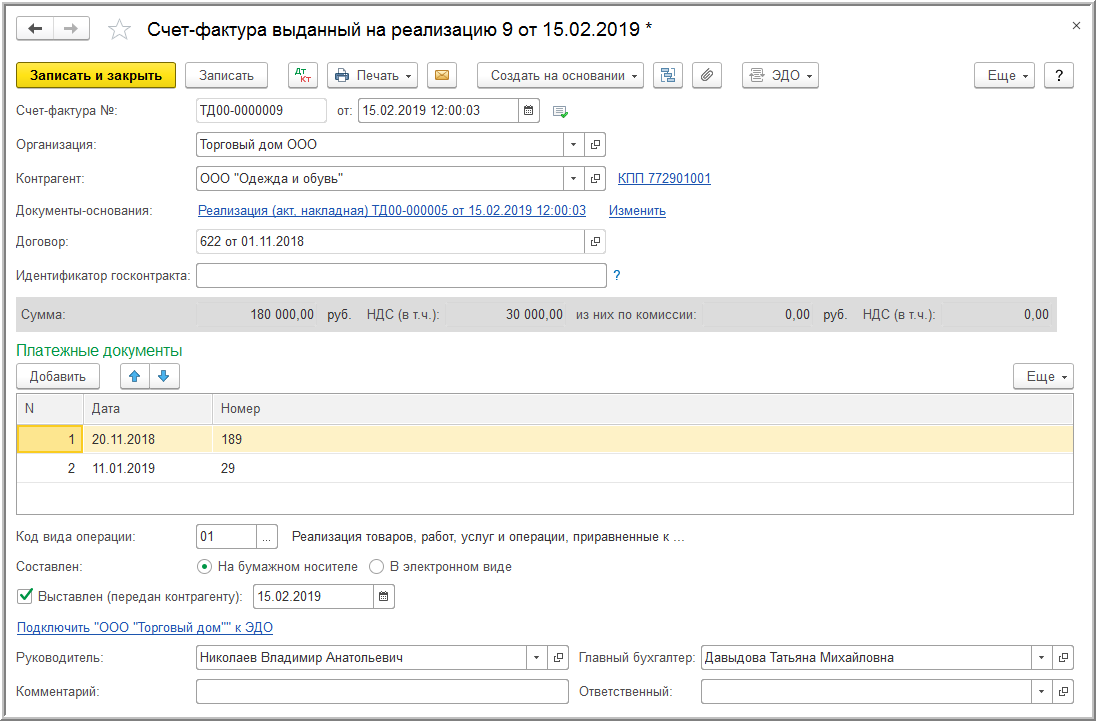Open the Печать dropdown menu

click(373, 75)
